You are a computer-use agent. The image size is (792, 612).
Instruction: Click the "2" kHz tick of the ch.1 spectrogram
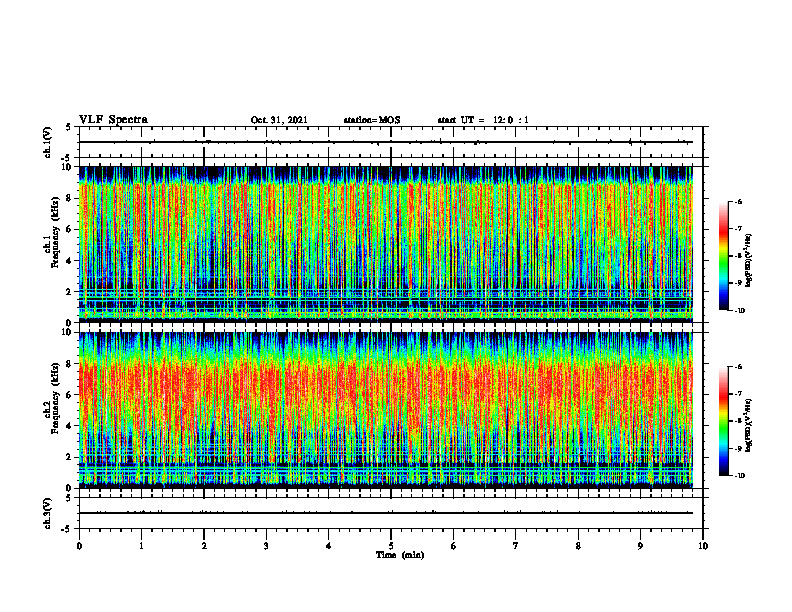click(x=70, y=292)
